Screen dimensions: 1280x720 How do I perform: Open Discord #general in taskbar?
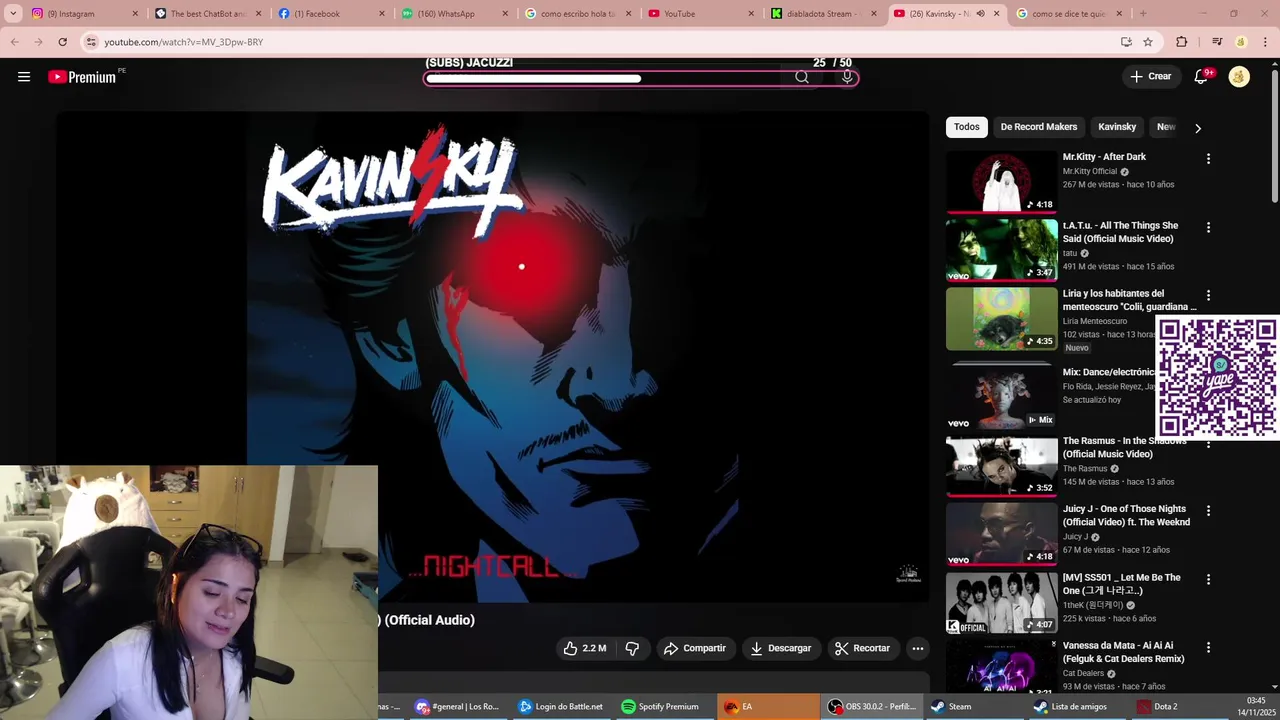457,706
